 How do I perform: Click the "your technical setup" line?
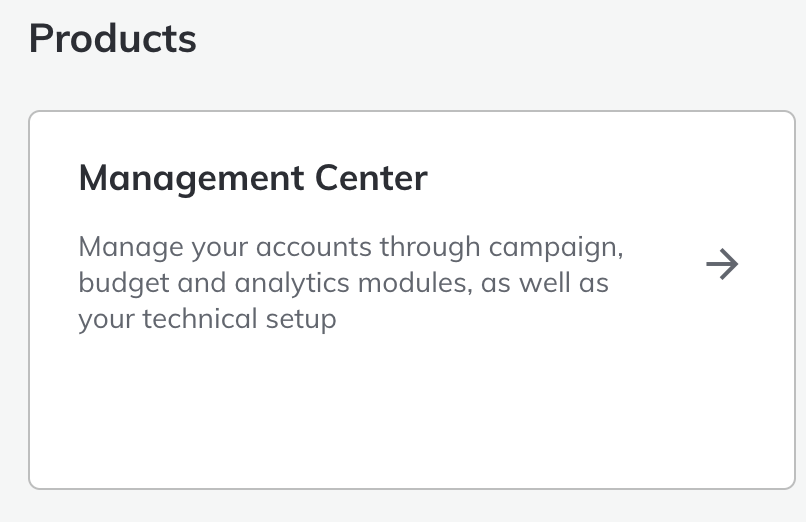tap(207, 320)
